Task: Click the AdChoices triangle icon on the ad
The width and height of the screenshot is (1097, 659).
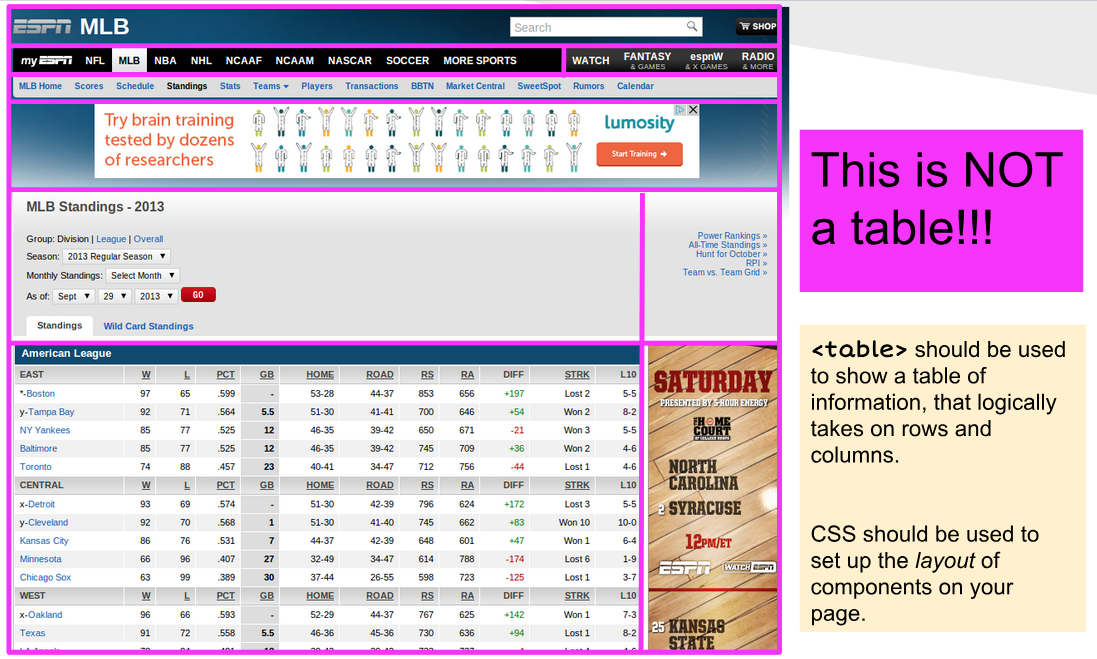Action: (679, 110)
